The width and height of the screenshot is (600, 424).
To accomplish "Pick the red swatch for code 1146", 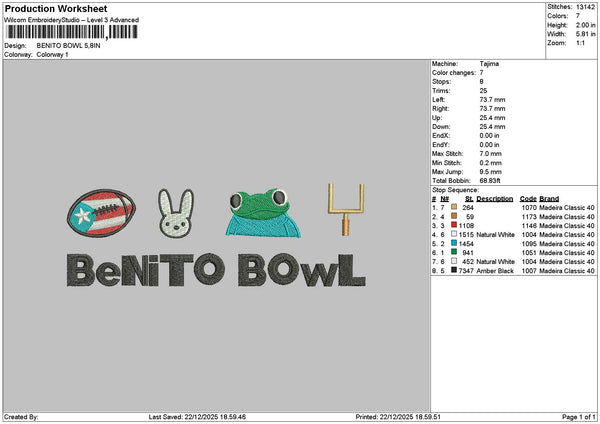I will point(454,225).
